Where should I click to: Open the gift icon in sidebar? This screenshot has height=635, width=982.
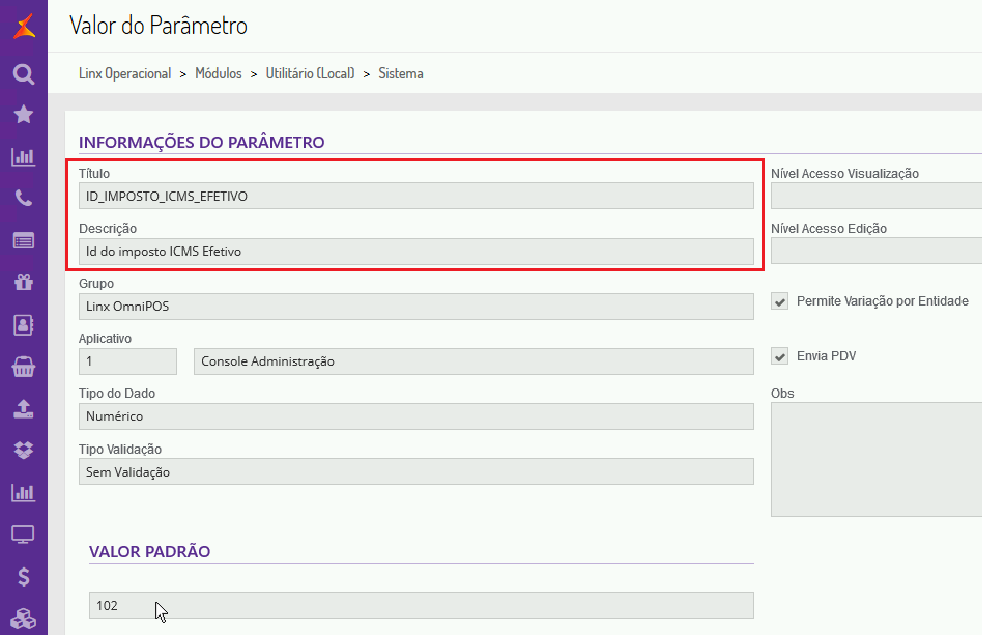click(x=23, y=282)
